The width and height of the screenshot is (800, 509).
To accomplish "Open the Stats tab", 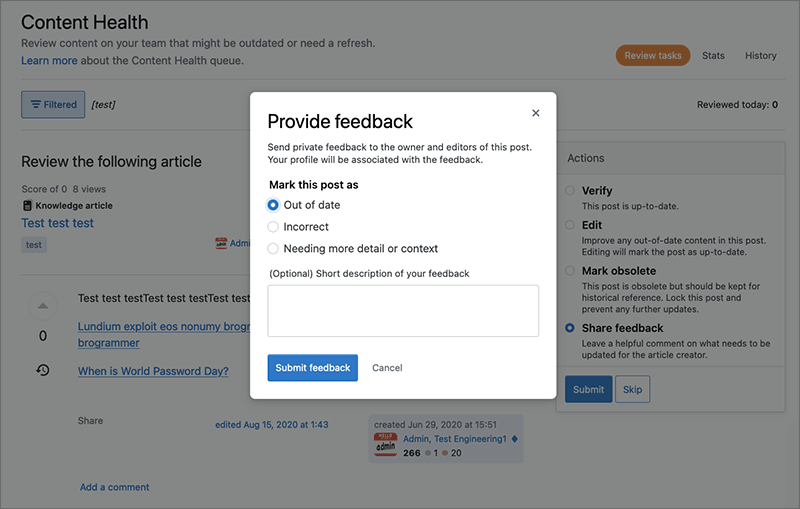I will tap(713, 56).
